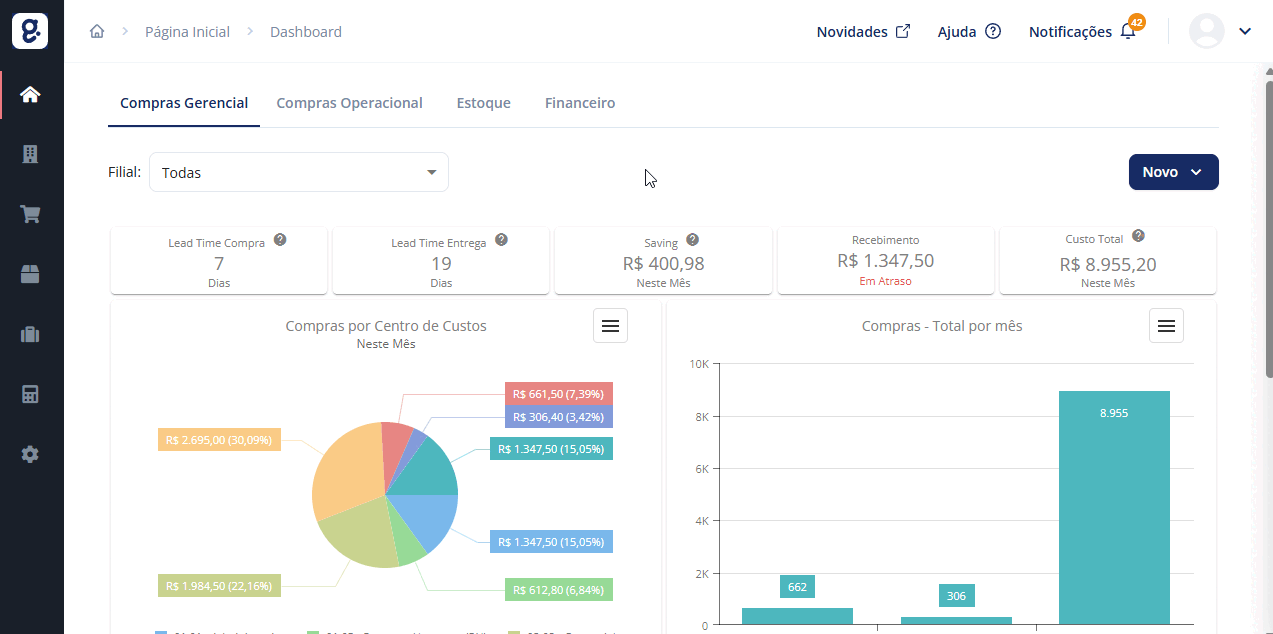Open the Novo dropdown button
The height and width of the screenshot is (634, 1273).
(x=1173, y=172)
